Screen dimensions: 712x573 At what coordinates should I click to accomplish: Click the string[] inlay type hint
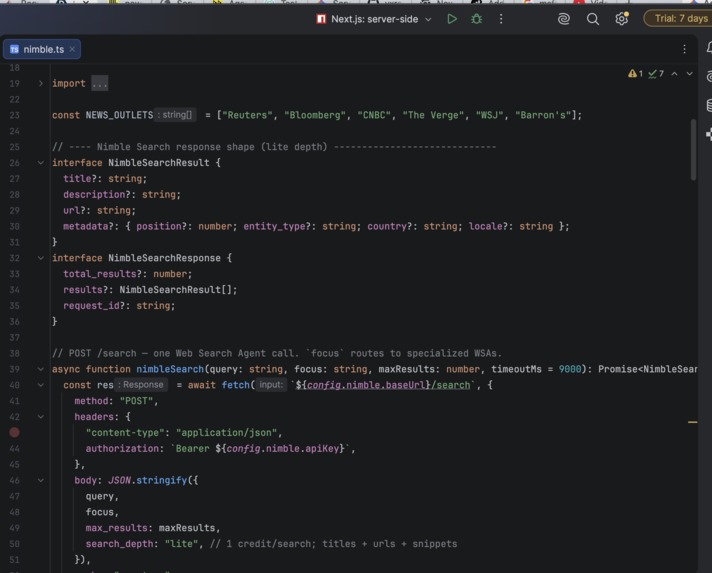175,115
